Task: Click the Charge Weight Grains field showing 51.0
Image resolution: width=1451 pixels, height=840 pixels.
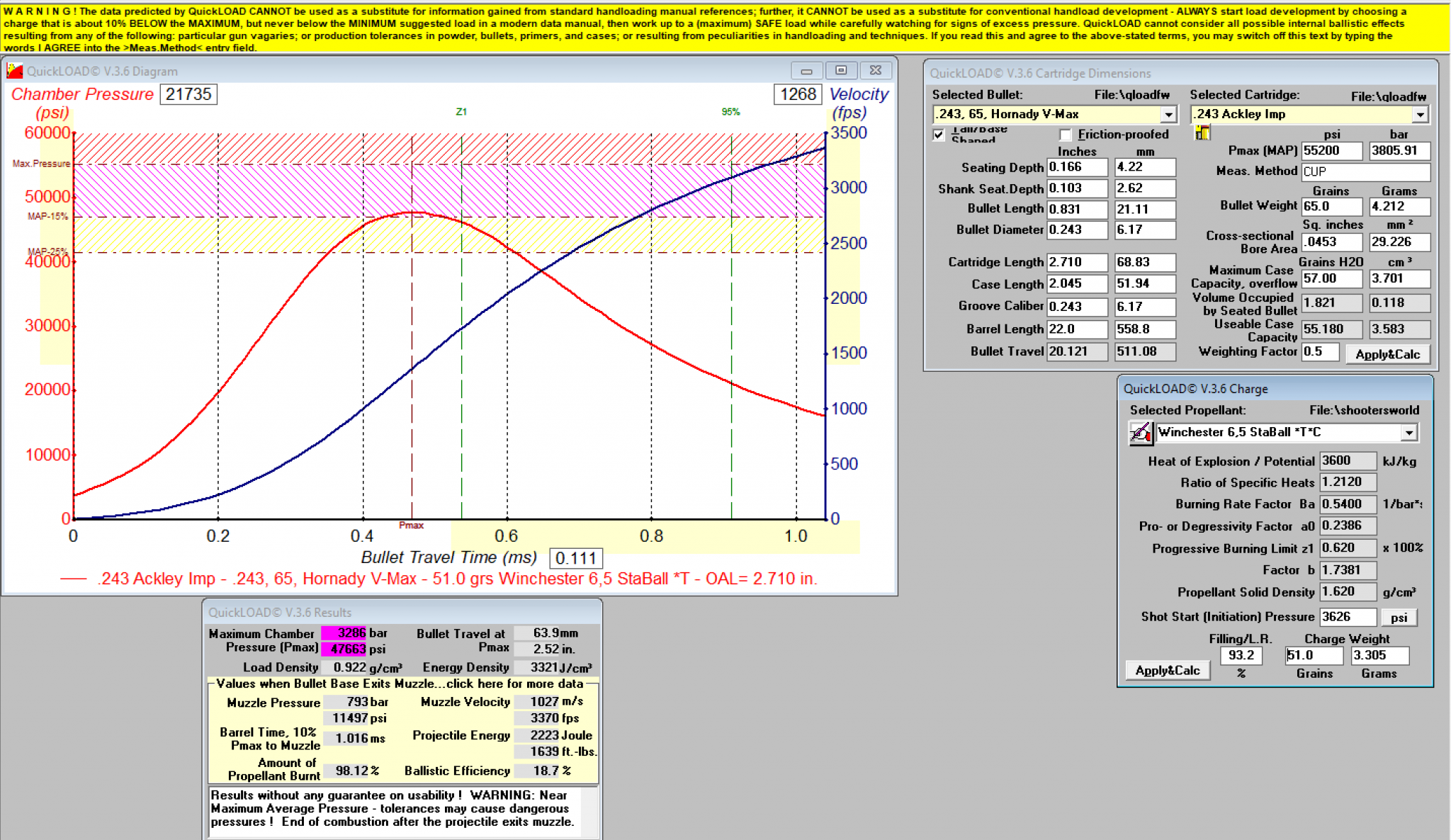Action: (x=1314, y=656)
